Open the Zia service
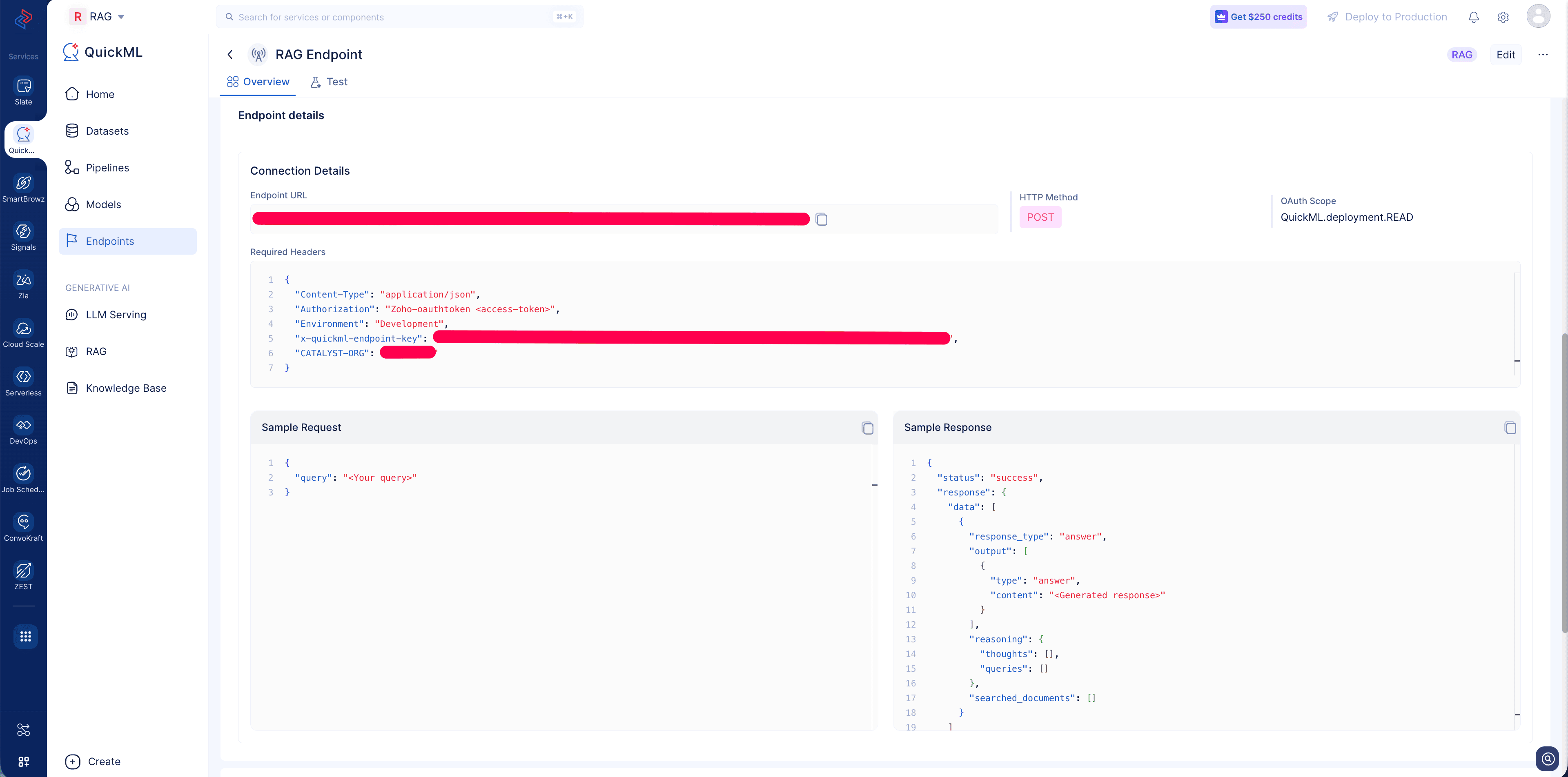1568x777 pixels. pyautogui.click(x=23, y=285)
